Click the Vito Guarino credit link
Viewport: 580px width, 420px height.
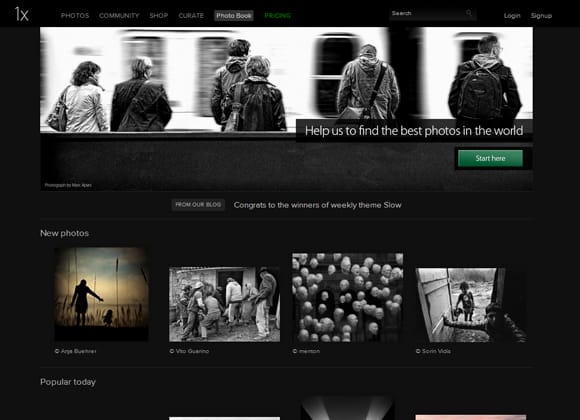[189, 351]
